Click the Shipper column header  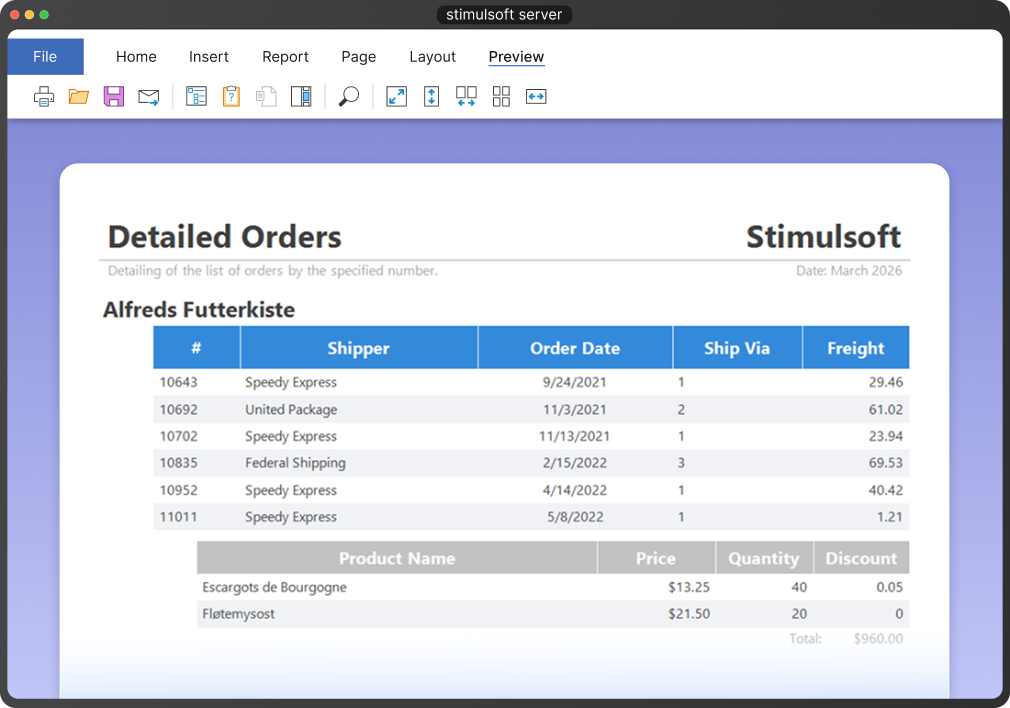[x=358, y=348]
